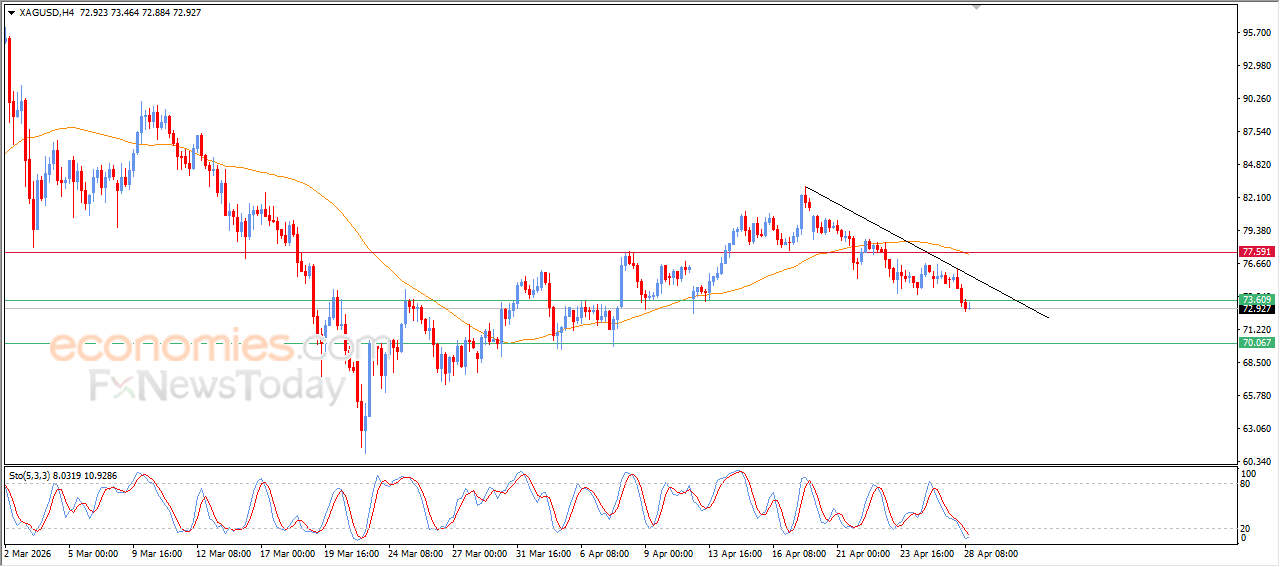This screenshot has width=1280, height=567.
Task: Click the stochastic 20 level label
Action: point(1245,528)
